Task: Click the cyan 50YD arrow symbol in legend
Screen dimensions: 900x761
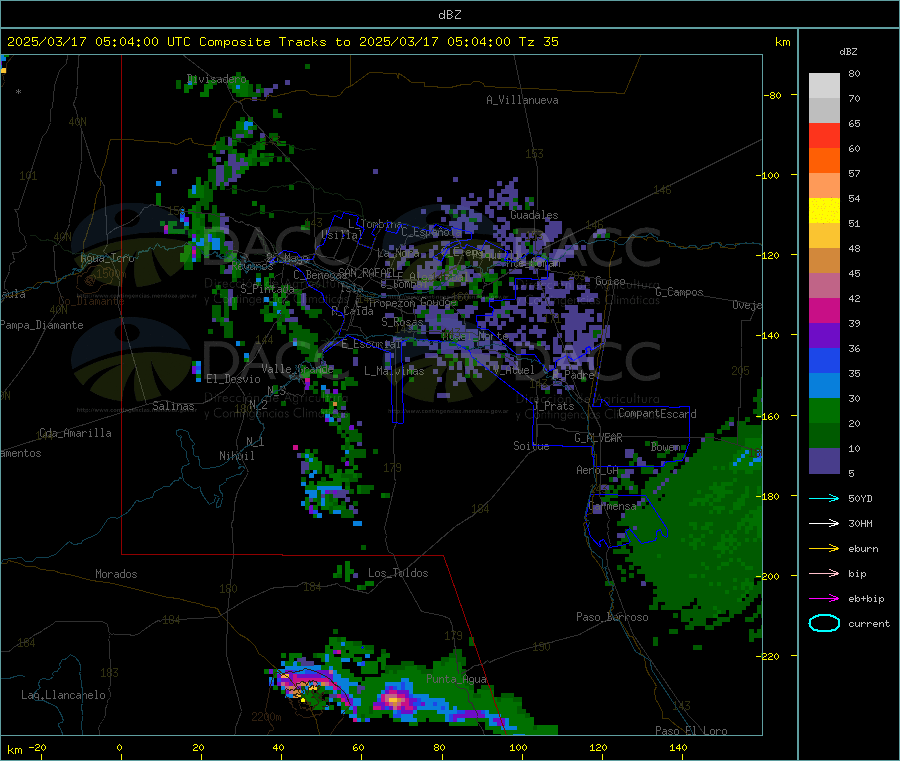Action: (824, 498)
